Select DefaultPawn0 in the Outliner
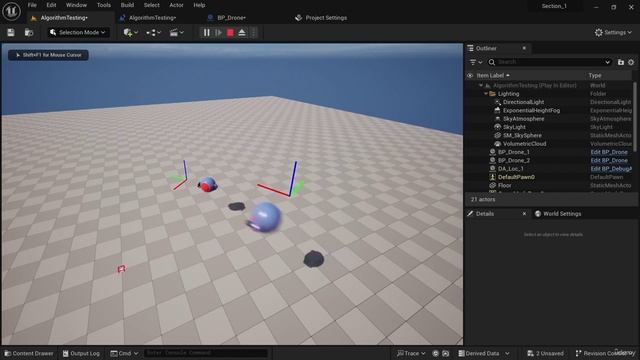Screen dimensions: 640x360 (x=516, y=177)
